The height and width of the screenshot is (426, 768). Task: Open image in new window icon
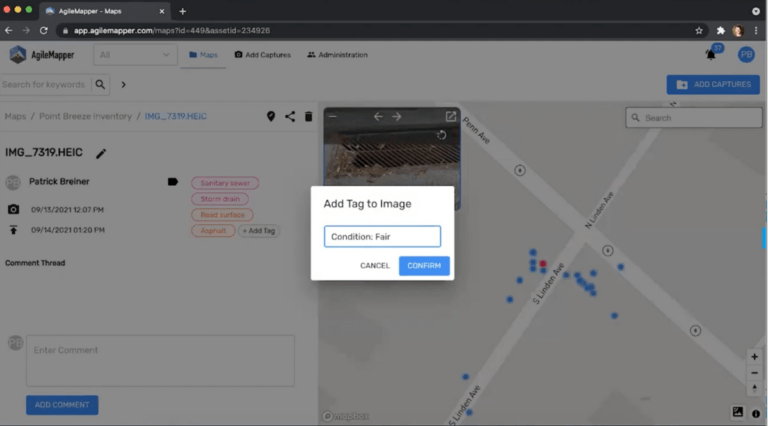(x=451, y=117)
